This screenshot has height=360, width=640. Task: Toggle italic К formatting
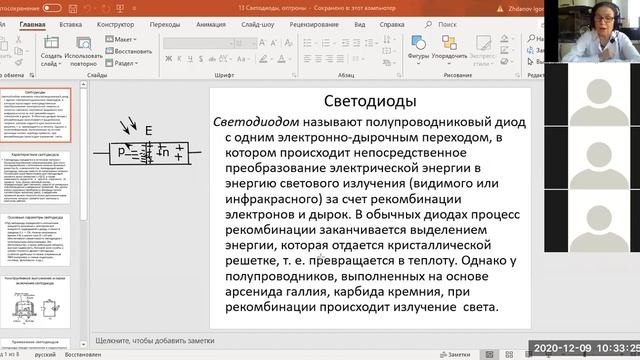(x=179, y=59)
